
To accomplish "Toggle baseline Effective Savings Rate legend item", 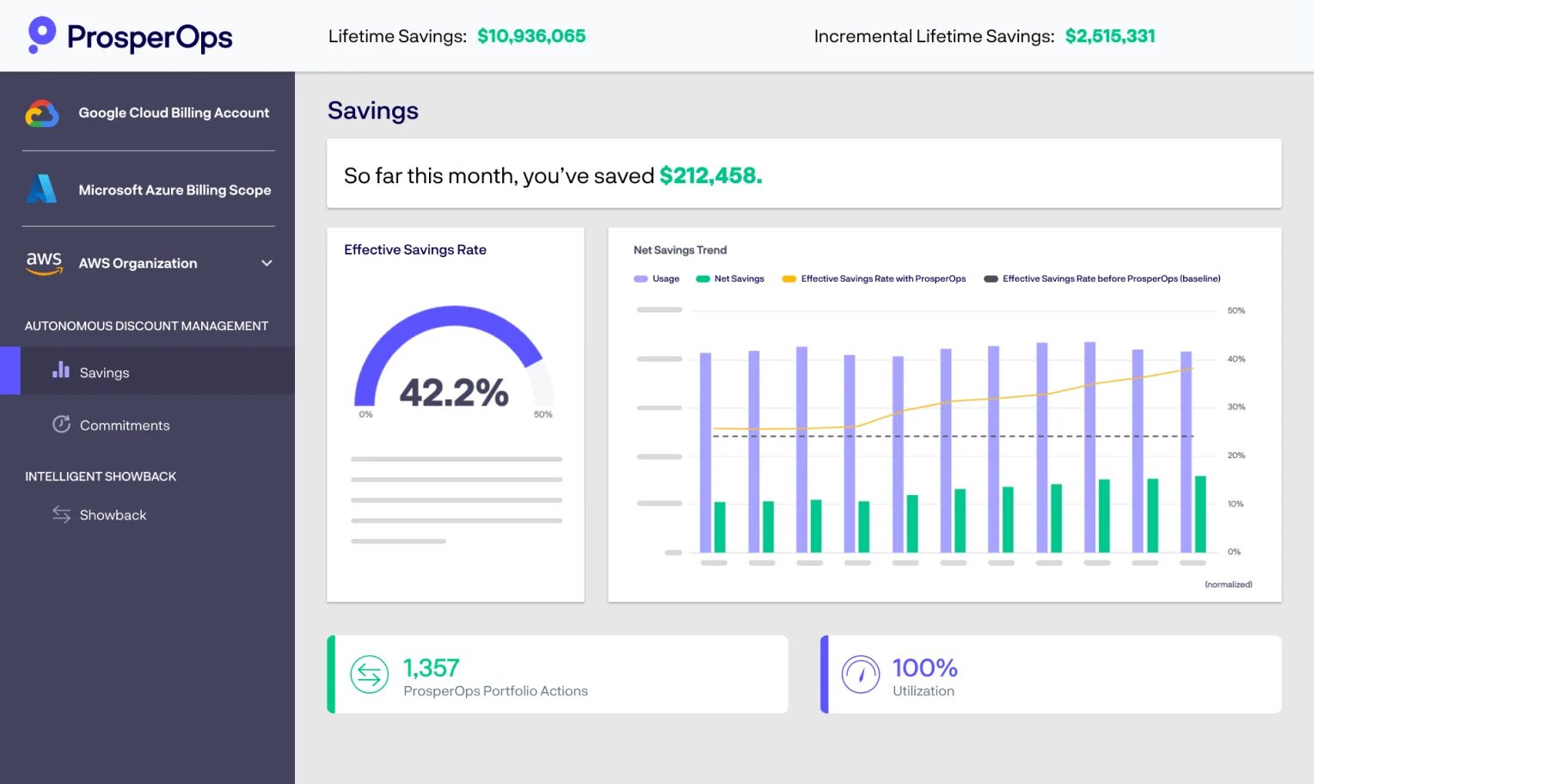I will point(1102,279).
